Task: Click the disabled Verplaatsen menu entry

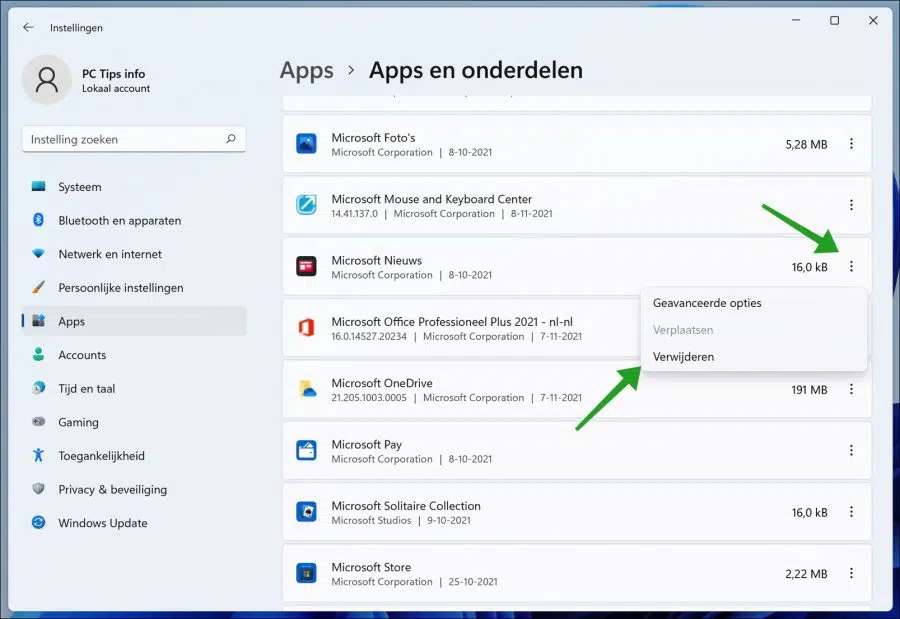Action: tap(753, 330)
